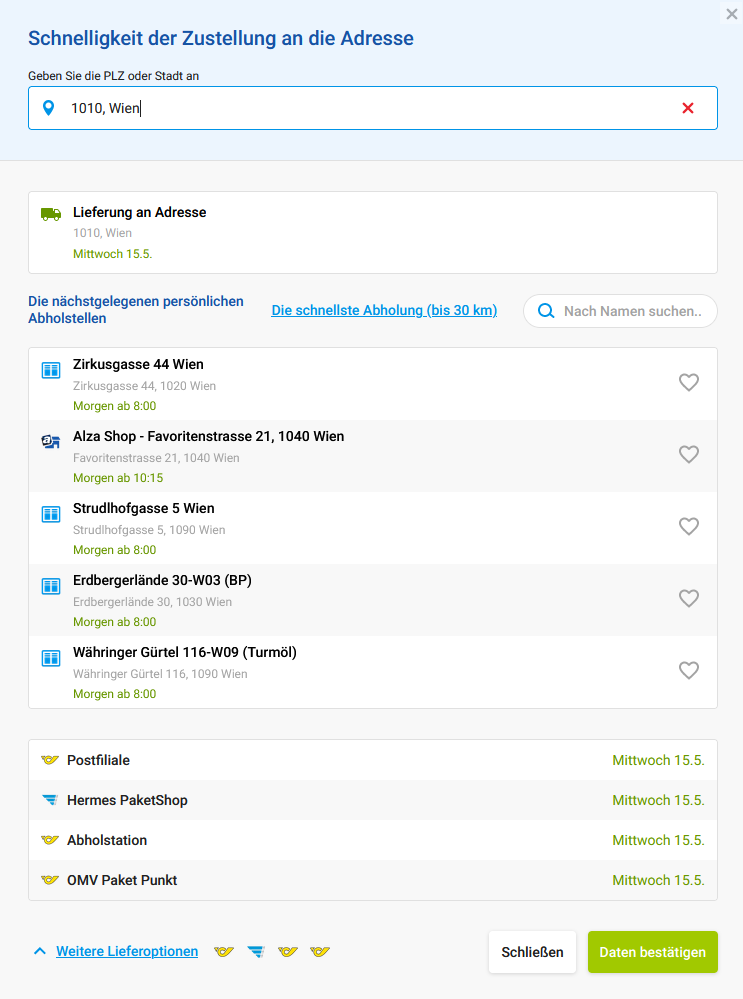Image resolution: width=743 pixels, height=999 pixels.
Task: Select the OMV Paket Punkt option
Action: 373,880
